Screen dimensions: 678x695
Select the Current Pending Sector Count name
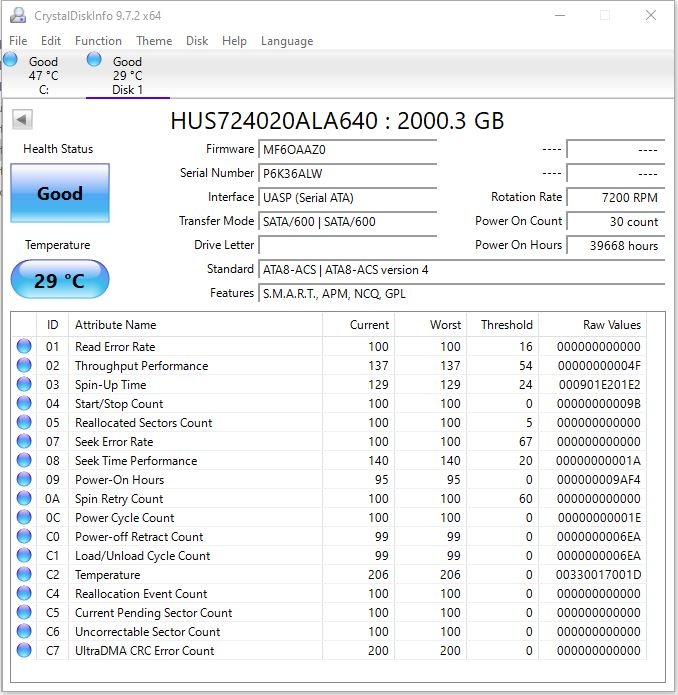point(153,613)
